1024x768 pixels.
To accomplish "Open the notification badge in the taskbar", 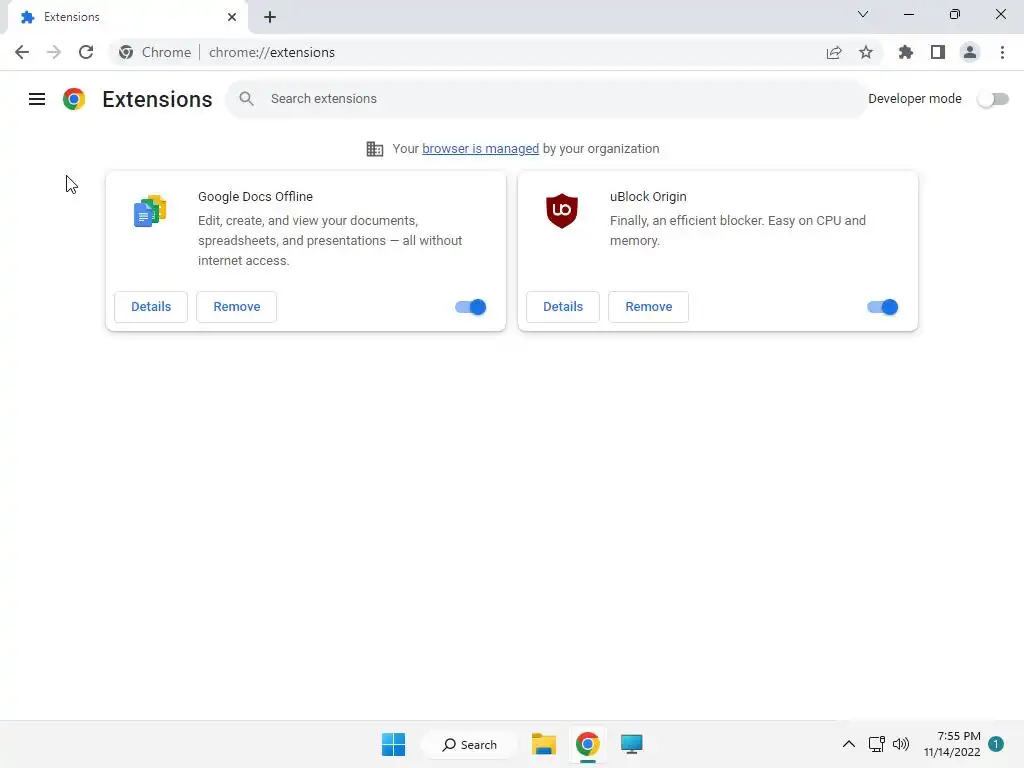I will tap(995, 744).
